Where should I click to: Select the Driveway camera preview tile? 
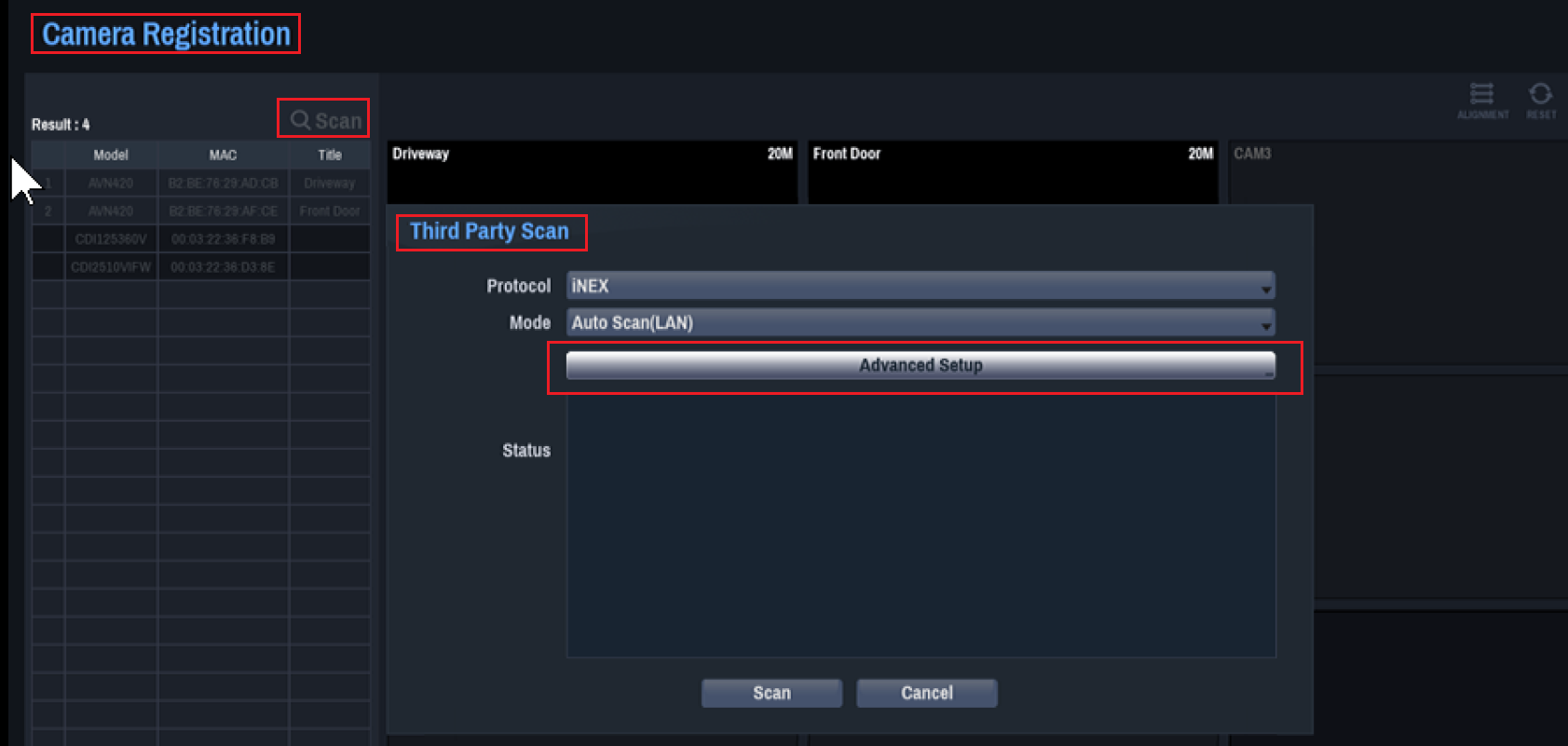coord(593,172)
